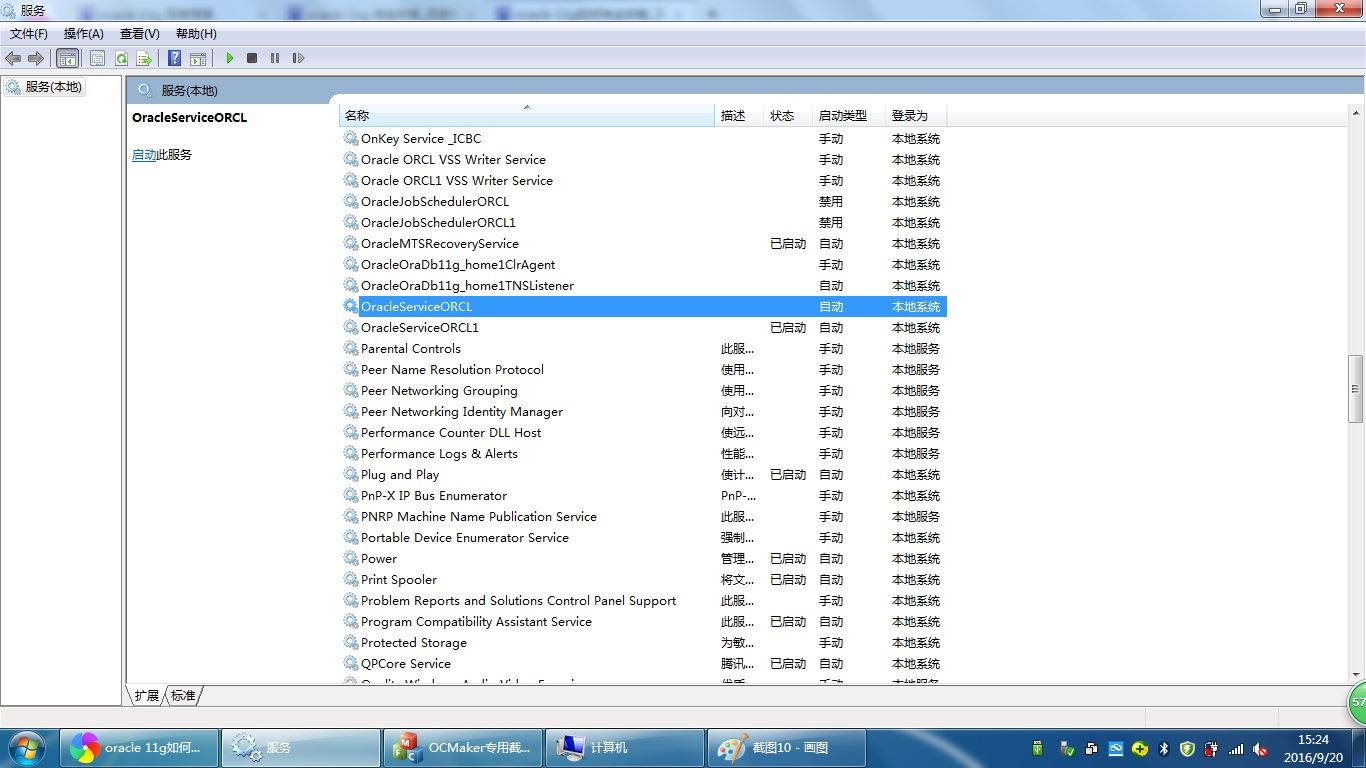This screenshot has height=768, width=1366.
Task: Open the Windows Start menu
Action: pyautogui.click(x=27, y=747)
